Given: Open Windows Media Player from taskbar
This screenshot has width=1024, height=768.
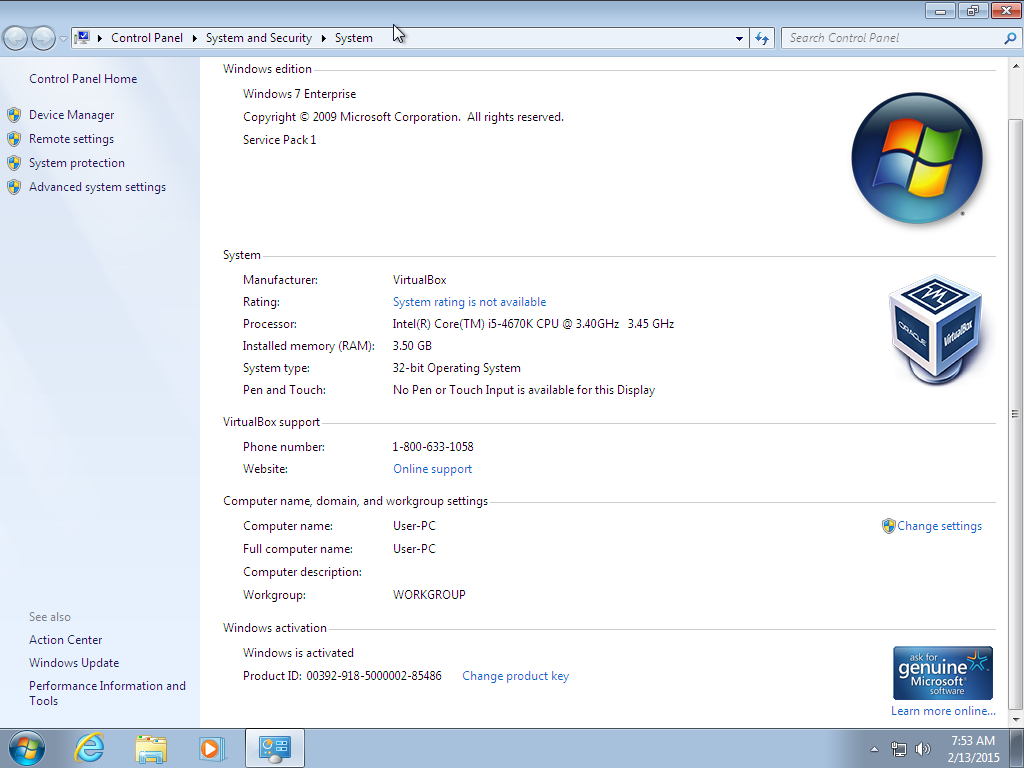Looking at the screenshot, I should click(x=212, y=748).
